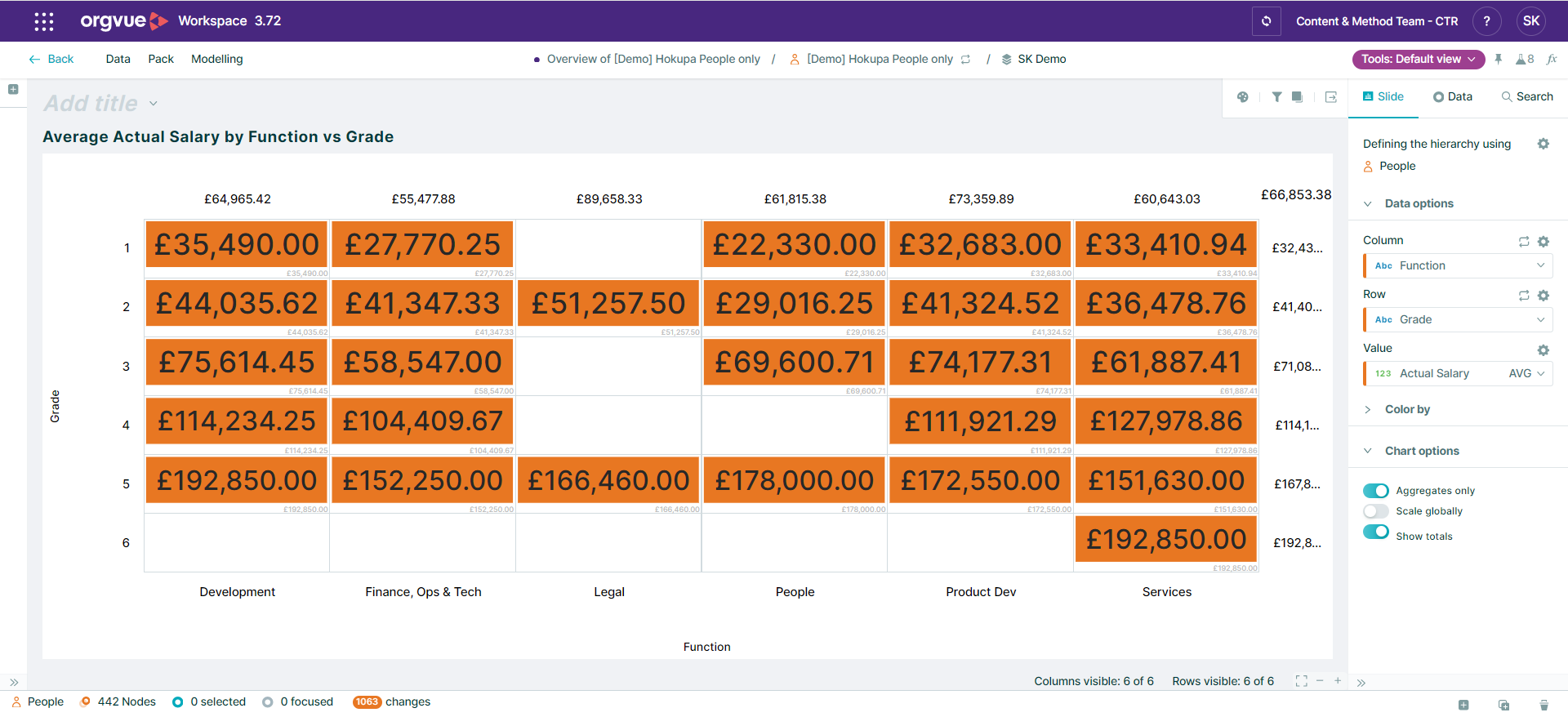Image resolution: width=1568 pixels, height=717 pixels.
Task: Open Column settings gear icon
Action: click(1543, 242)
